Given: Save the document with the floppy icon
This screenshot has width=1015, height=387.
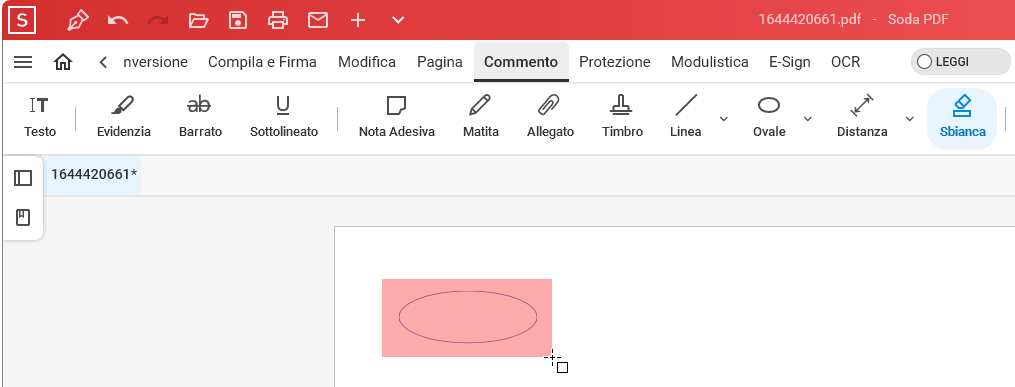Looking at the screenshot, I should pos(238,20).
